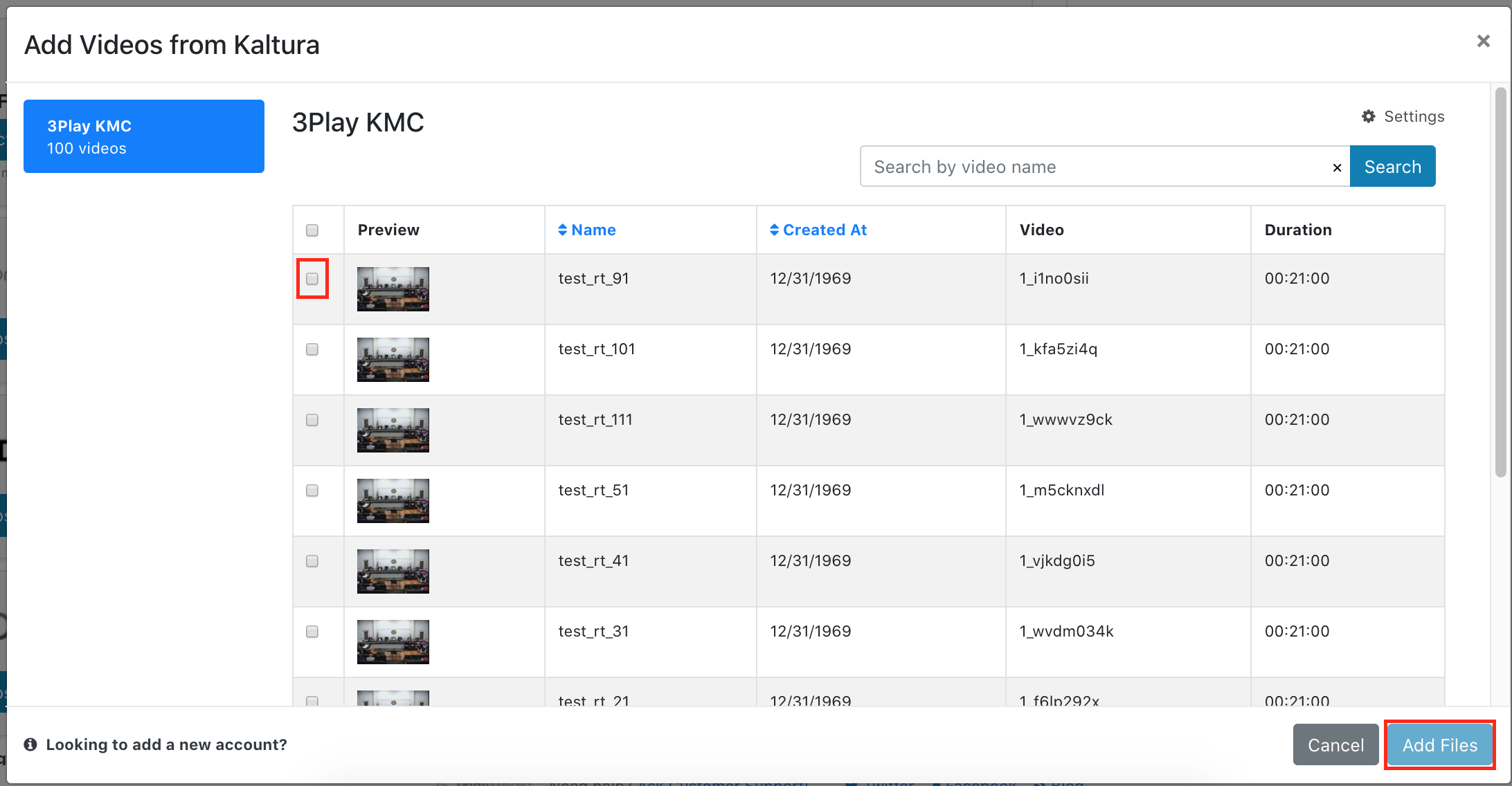Click the Duration column header
1512x786 pixels.
1298,230
